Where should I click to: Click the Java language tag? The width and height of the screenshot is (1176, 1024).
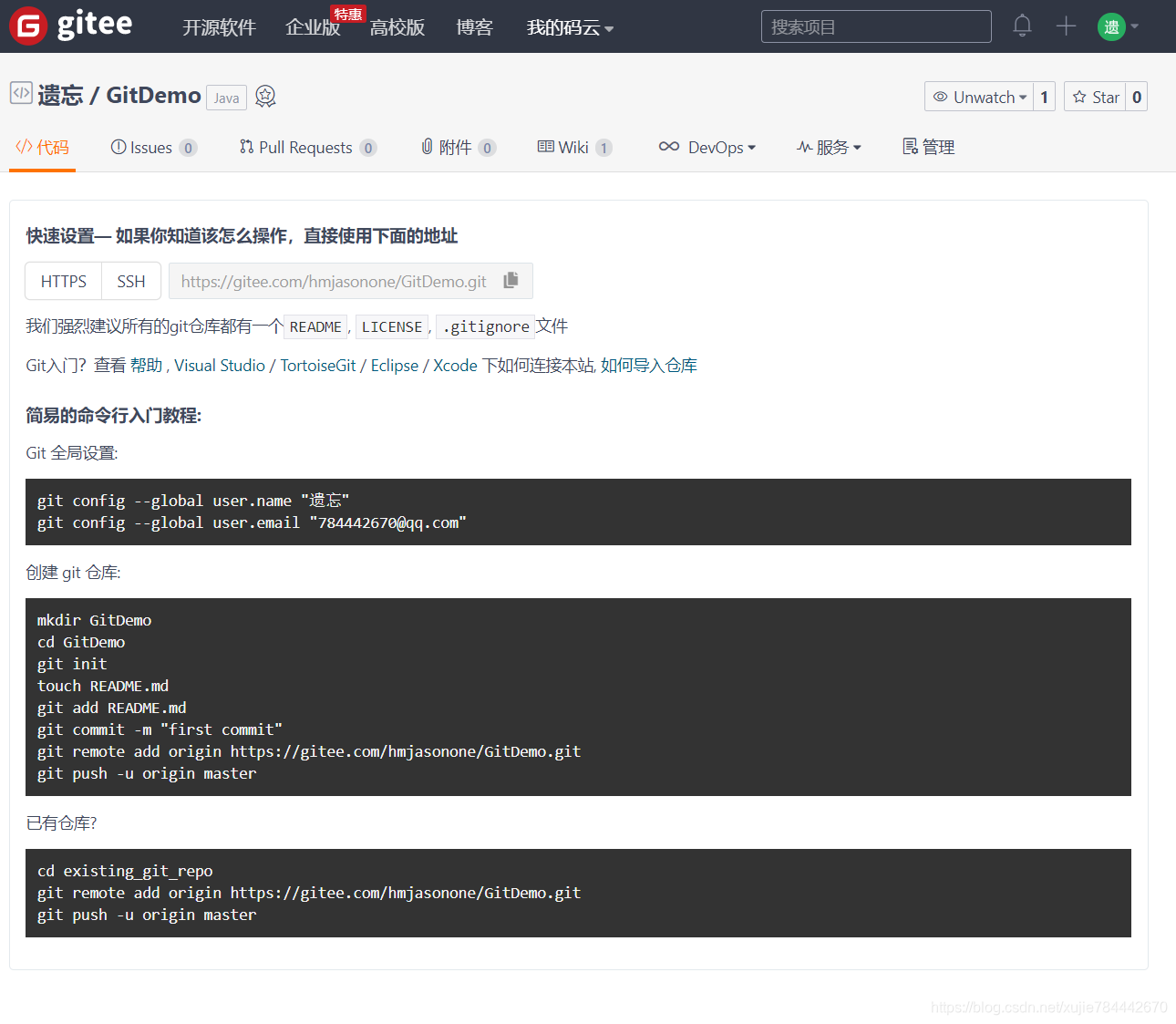click(x=226, y=98)
